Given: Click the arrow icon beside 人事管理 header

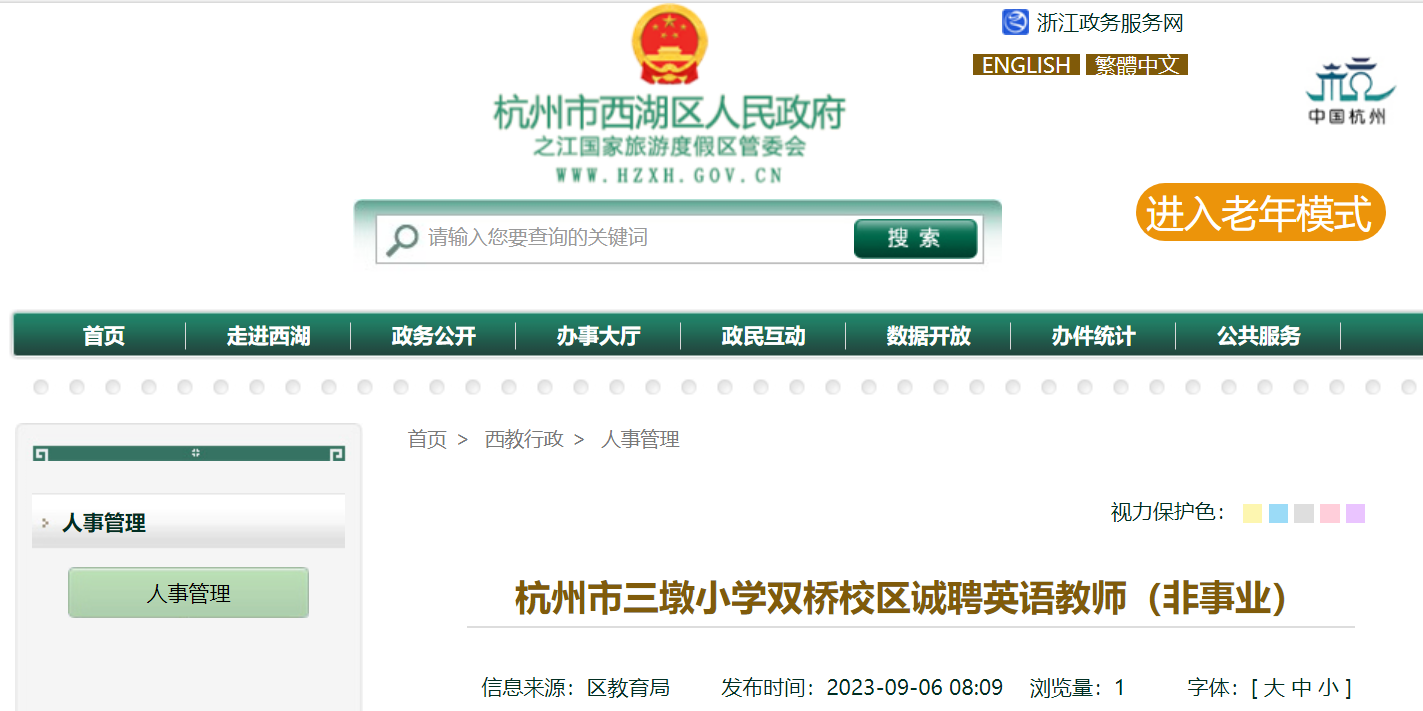Looking at the screenshot, I should (45, 523).
